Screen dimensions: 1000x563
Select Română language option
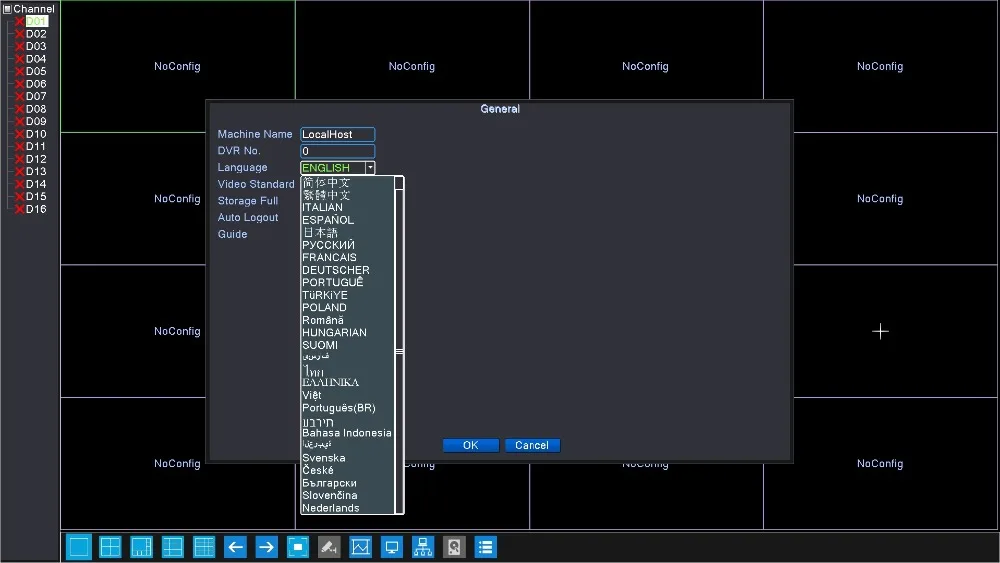pyautogui.click(x=323, y=320)
